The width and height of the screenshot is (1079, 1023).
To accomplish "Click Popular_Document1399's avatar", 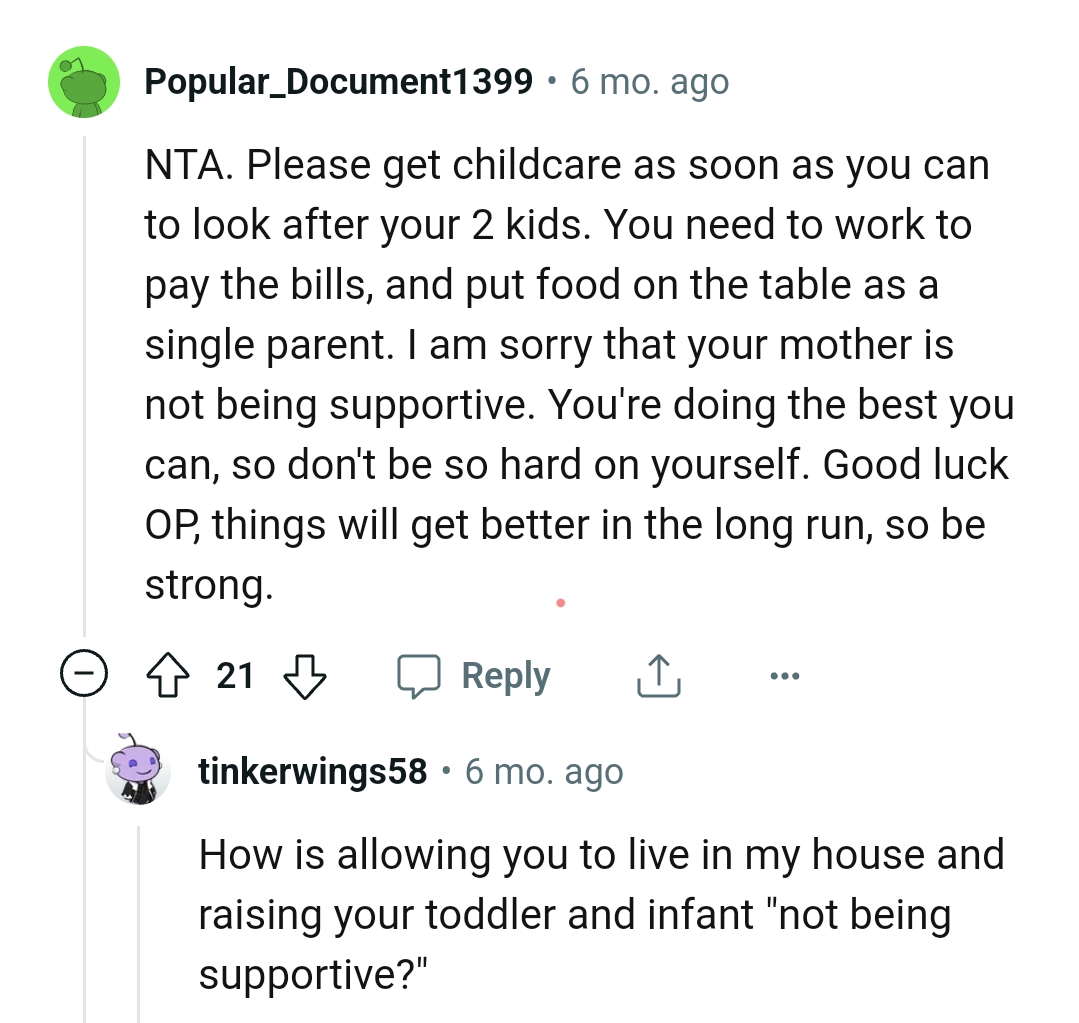I will coord(85,82).
